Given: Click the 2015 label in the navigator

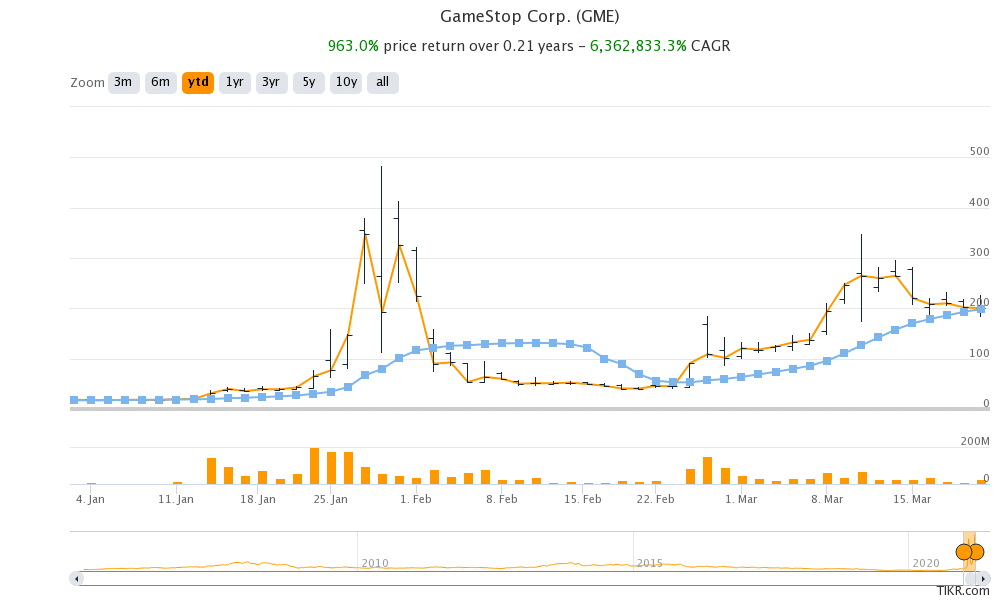Looking at the screenshot, I should [x=650, y=563].
